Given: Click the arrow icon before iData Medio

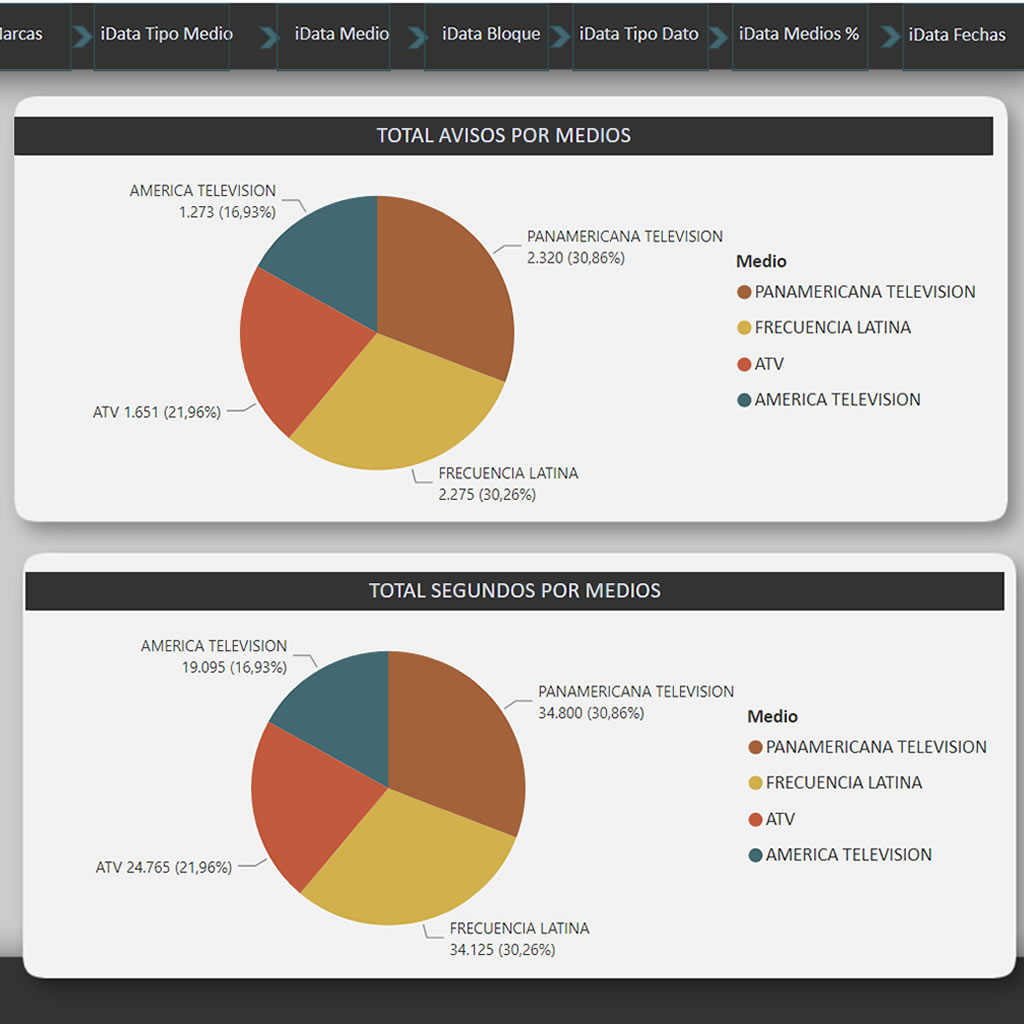Looking at the screenshot, I should click(269, 37).
